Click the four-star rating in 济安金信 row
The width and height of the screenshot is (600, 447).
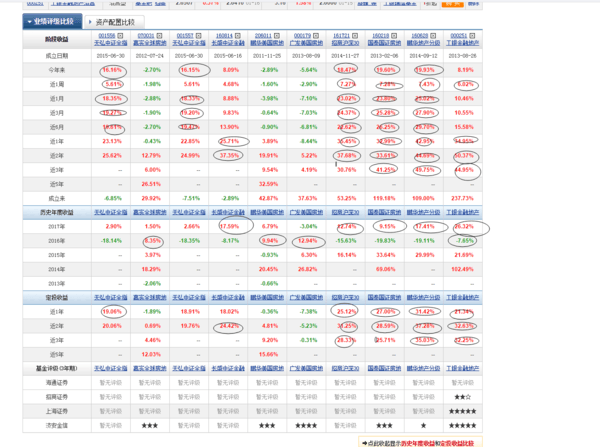306,426
